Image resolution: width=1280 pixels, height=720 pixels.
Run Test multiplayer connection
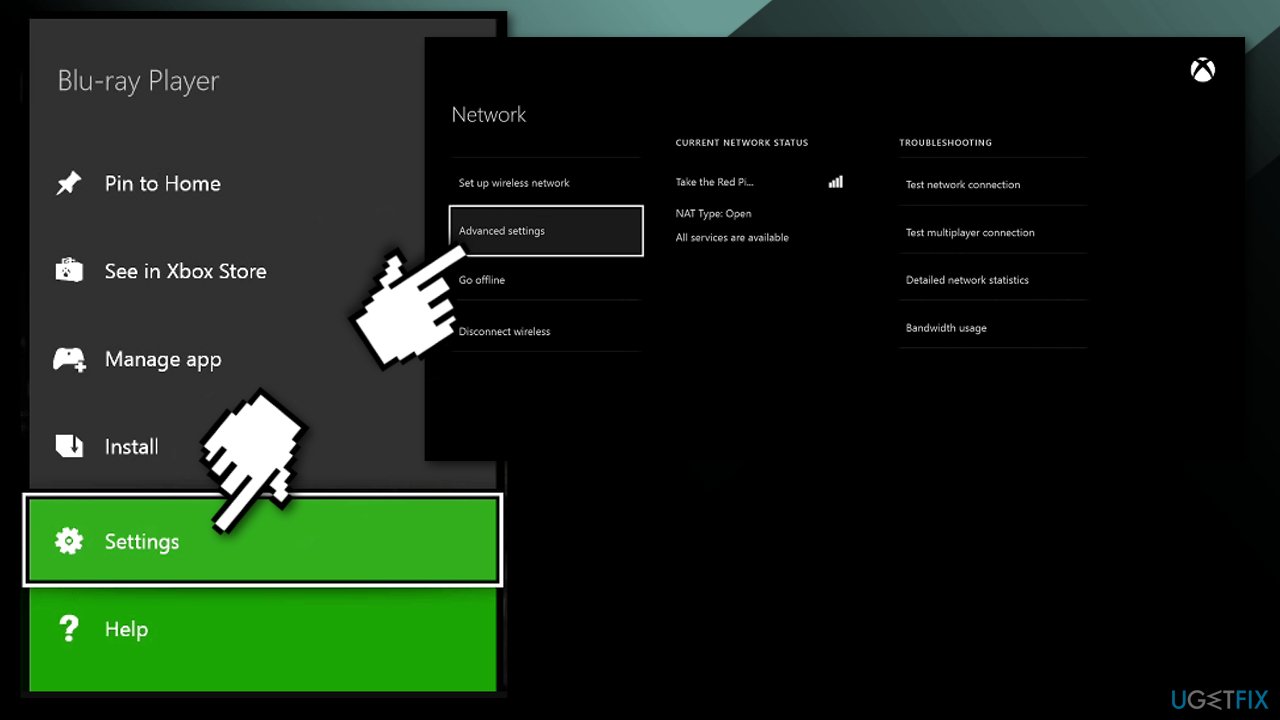tap(970, 232)
